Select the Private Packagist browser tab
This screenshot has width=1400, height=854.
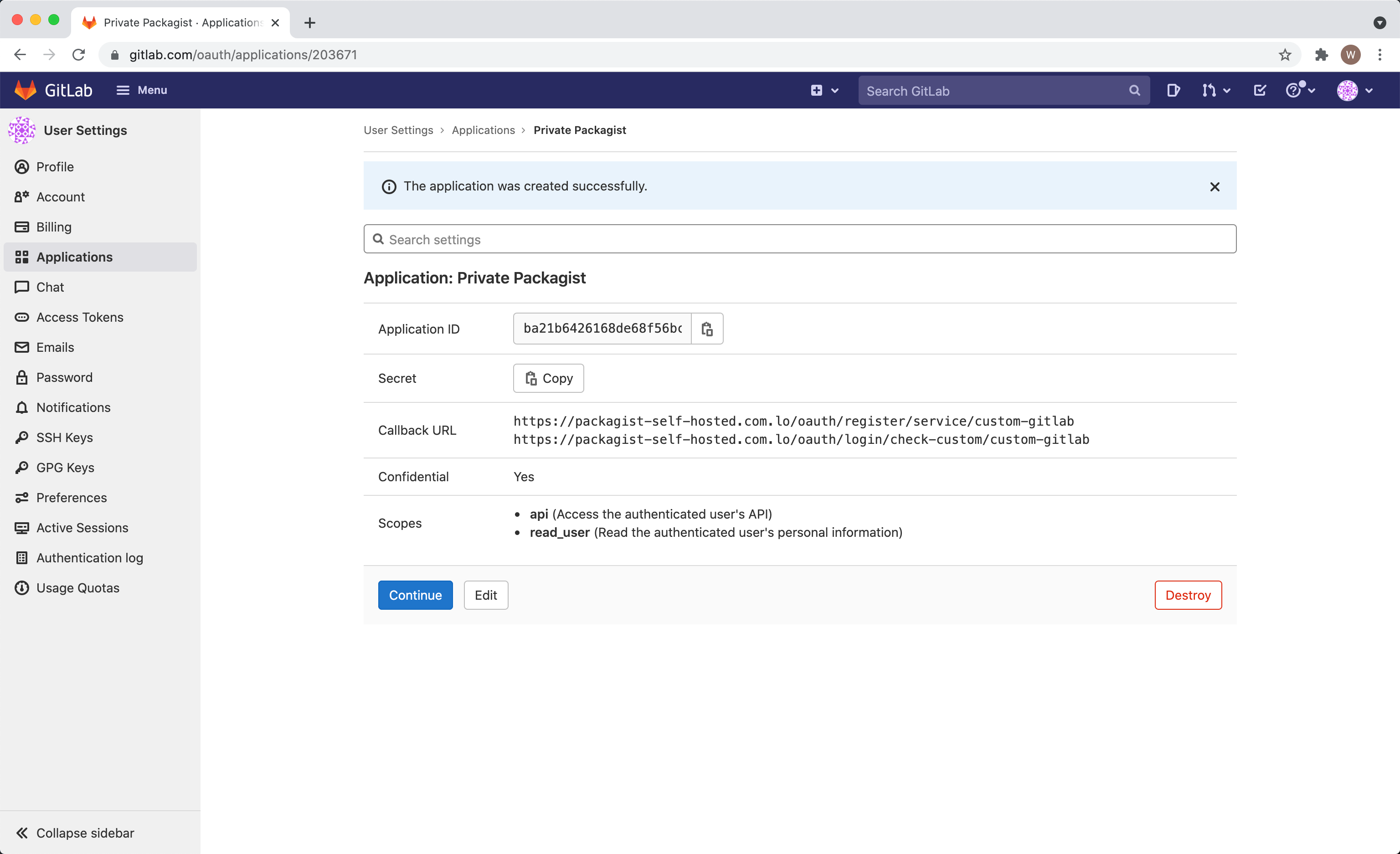pyautogui.click(x=180, y=23)
